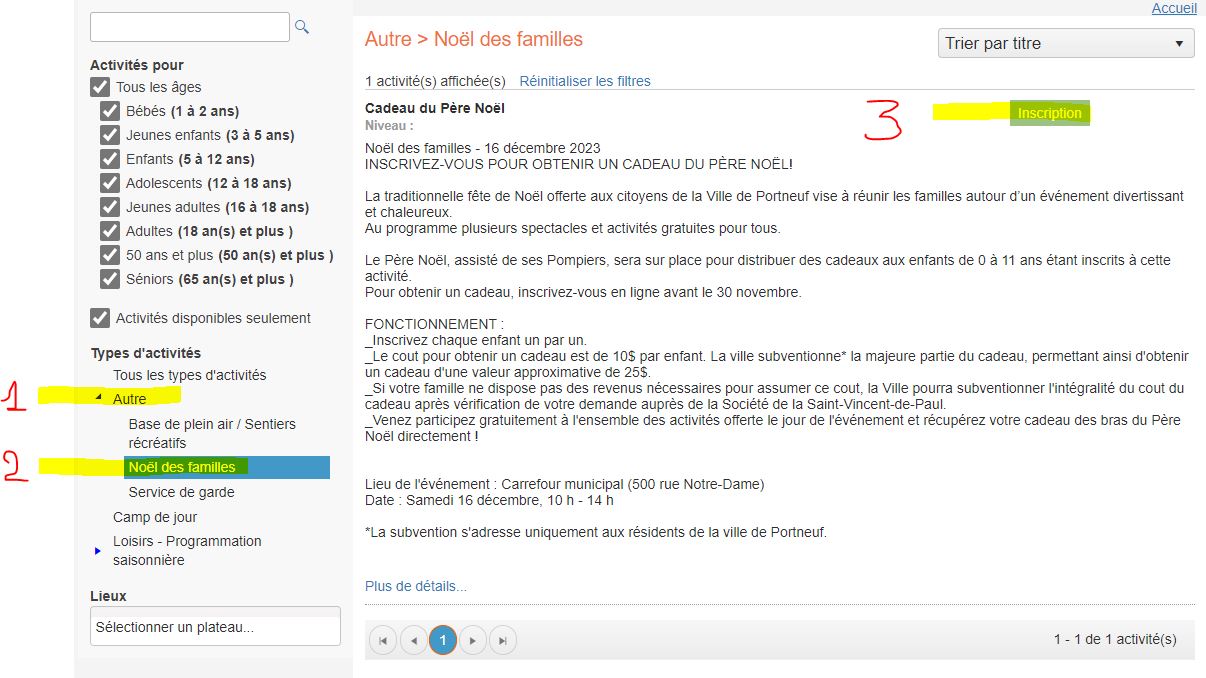Click Réinitialiser les filtres link
This screenshot has width=1206, height=678.
pyautogui.click(x=585, y=81)
